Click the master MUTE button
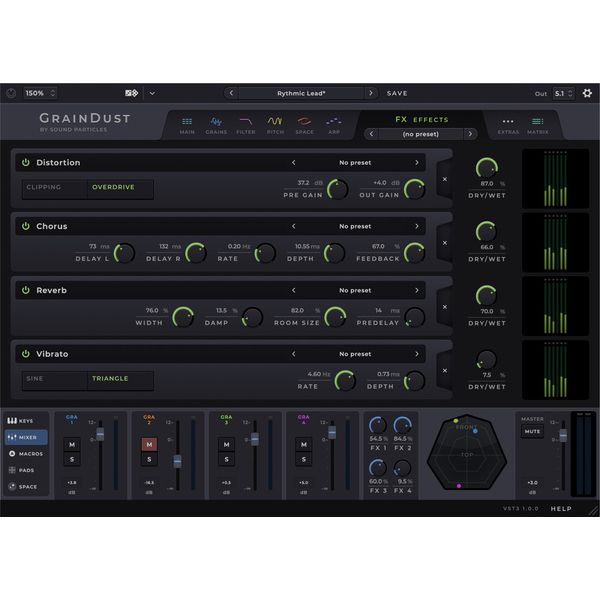600x600 pixels. [532, 431]
